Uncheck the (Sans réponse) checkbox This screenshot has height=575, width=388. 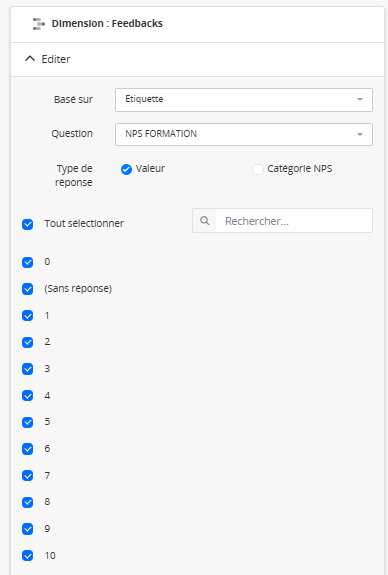point(28,289)
